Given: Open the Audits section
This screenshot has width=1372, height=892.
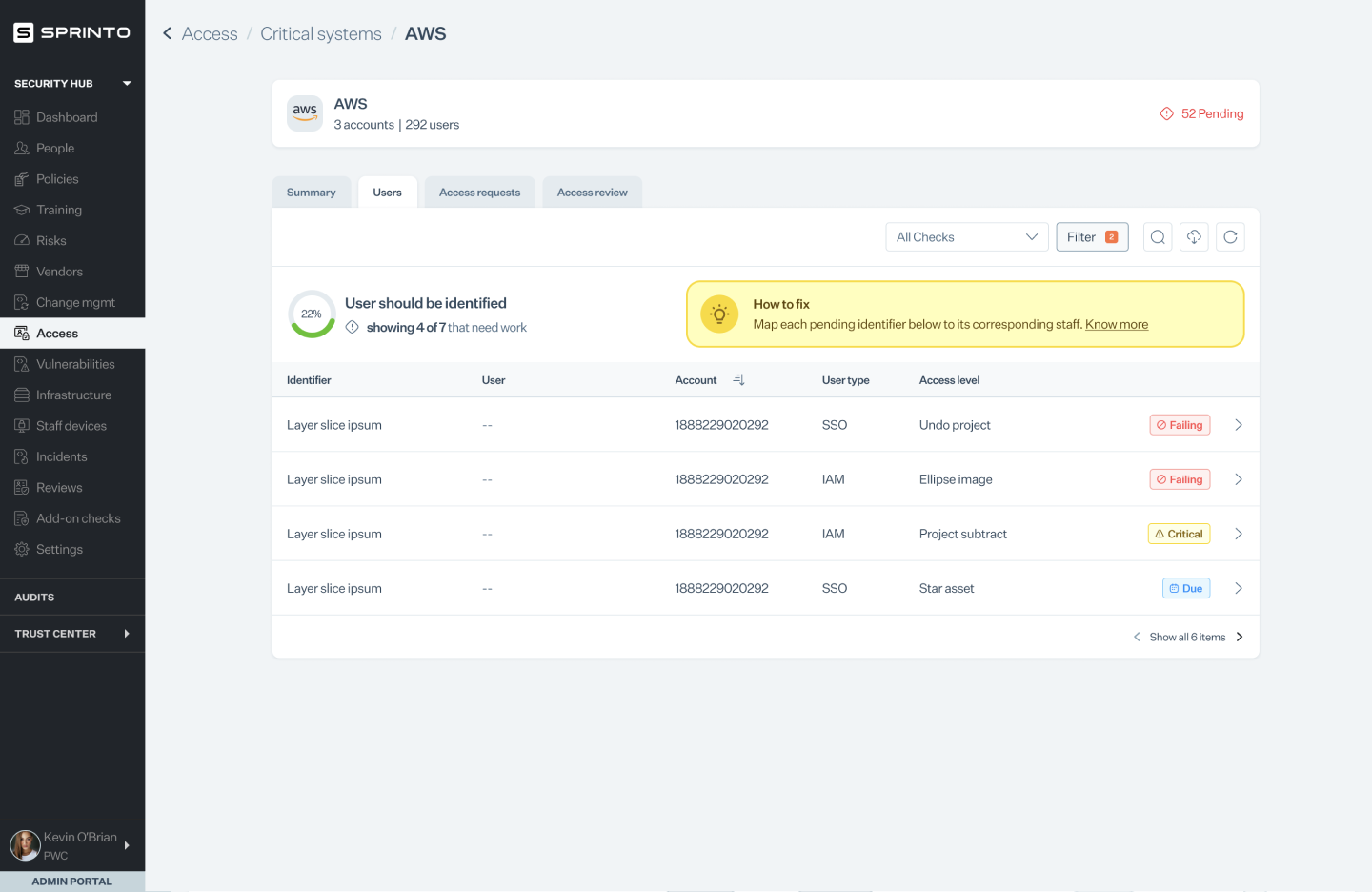Looking at the screenshot, I should click(72, 598).
